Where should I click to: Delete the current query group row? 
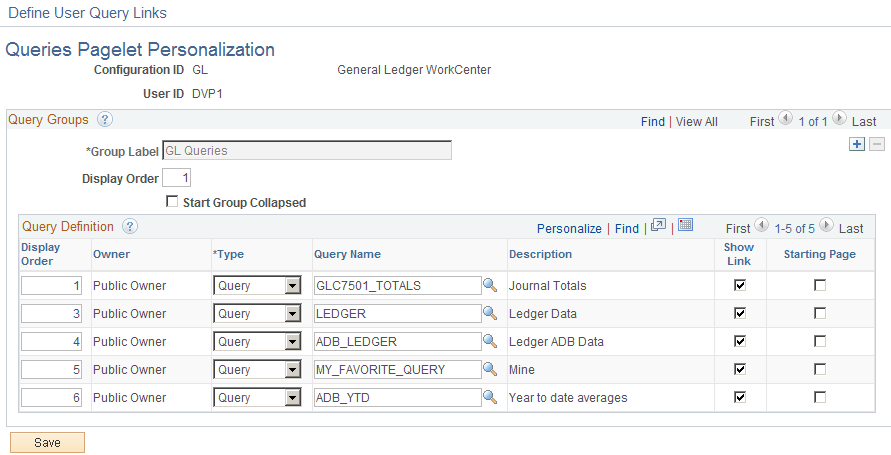click(877, 144)
